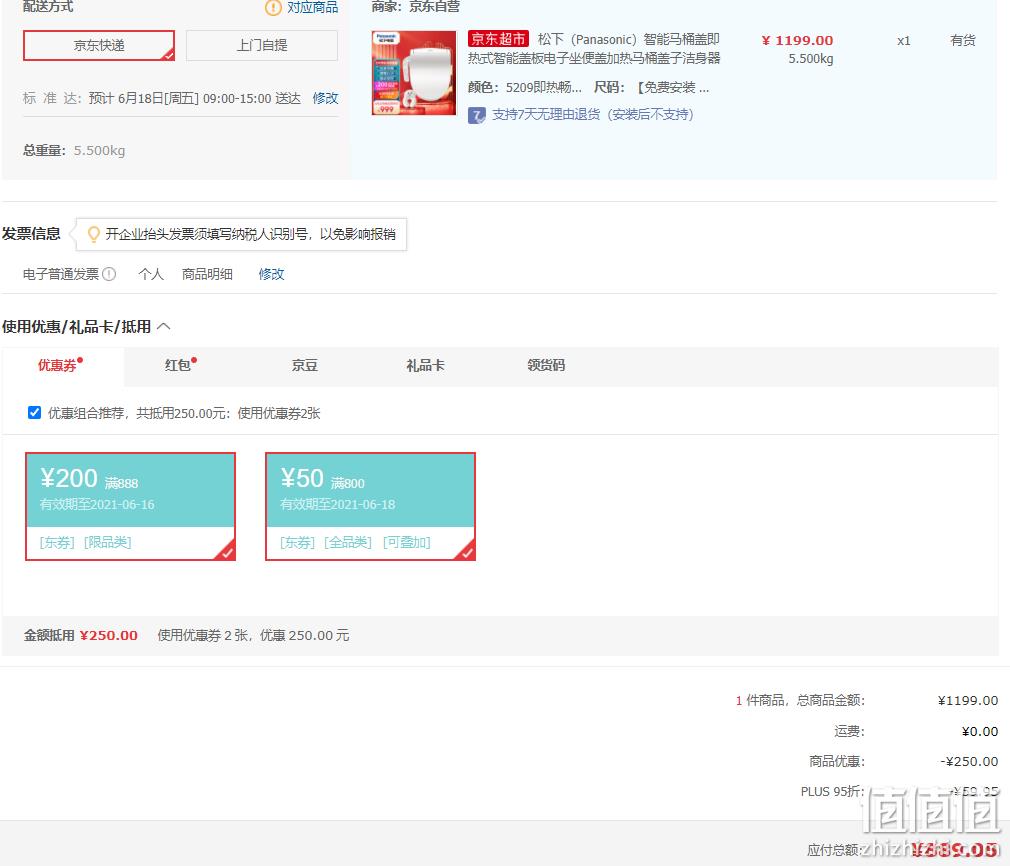Click the 个人 invoice title text
Image resolution: width=1010 pixels, height=866 pixels.
(x=151, y=274)
